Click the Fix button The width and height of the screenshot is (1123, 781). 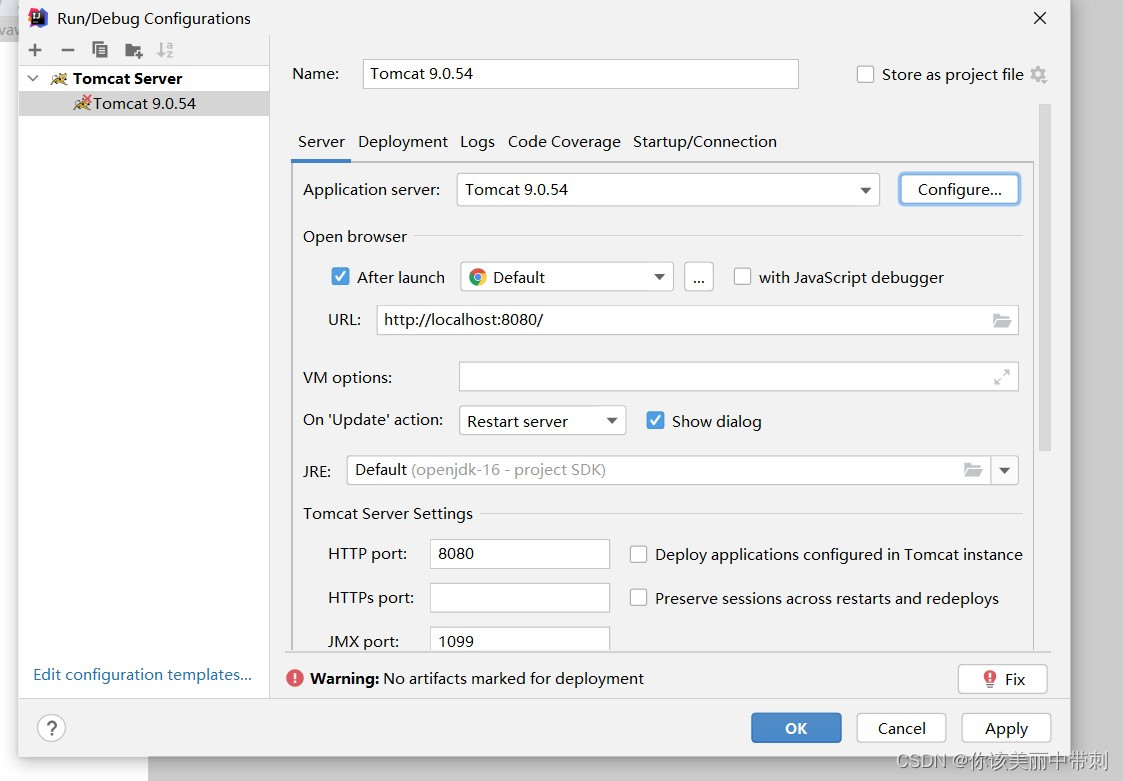tap(1002, 679)
